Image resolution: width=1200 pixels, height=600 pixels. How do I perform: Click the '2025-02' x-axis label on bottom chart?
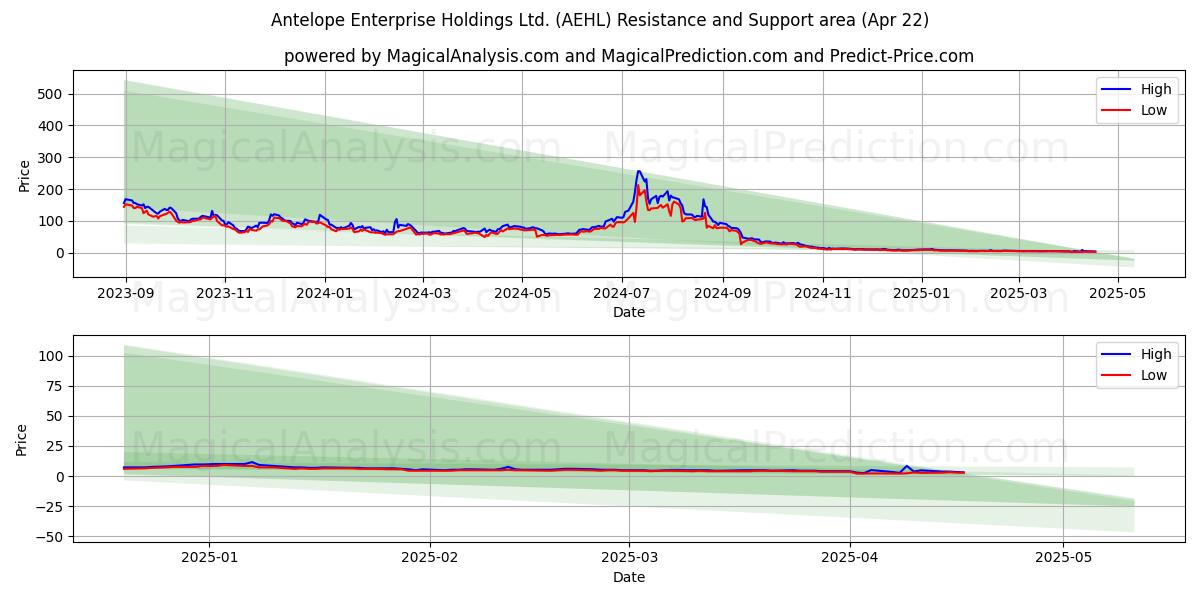pos(430,559)
